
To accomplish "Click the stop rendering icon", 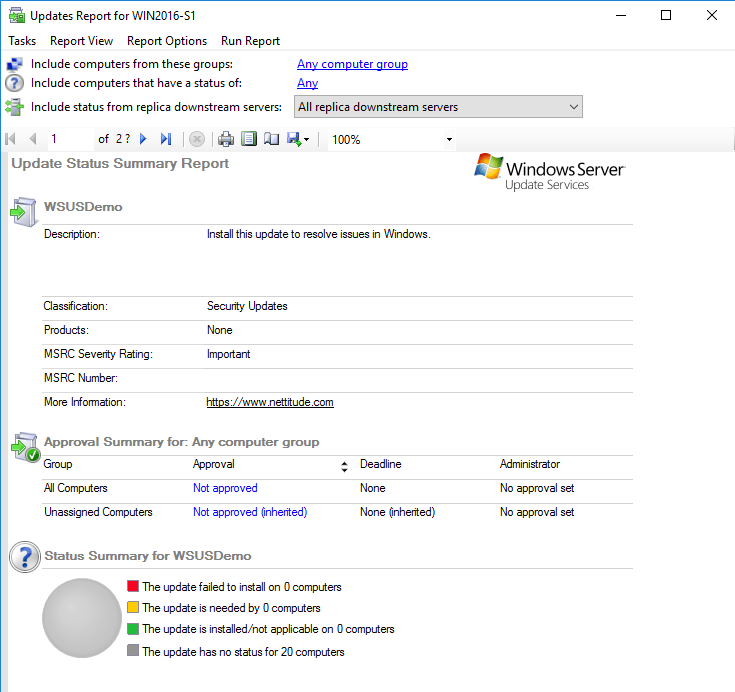I will coord(197,139).
